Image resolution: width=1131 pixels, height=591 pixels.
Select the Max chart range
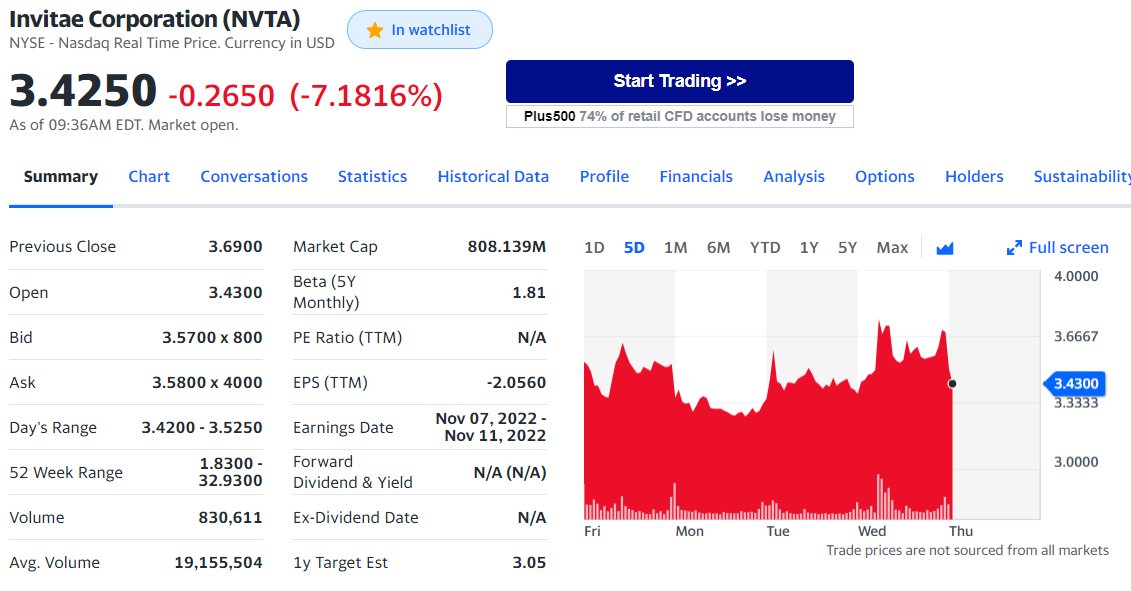(x=892, y=248)
